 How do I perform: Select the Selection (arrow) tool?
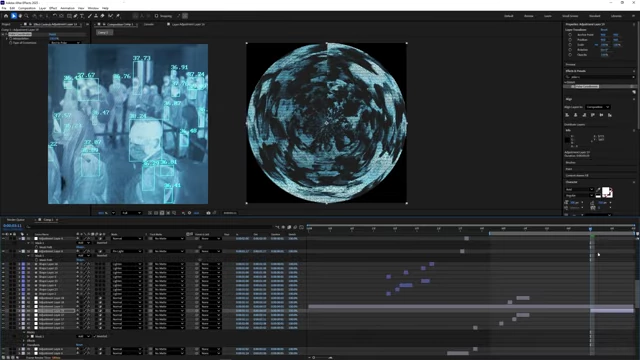(13, 16)
